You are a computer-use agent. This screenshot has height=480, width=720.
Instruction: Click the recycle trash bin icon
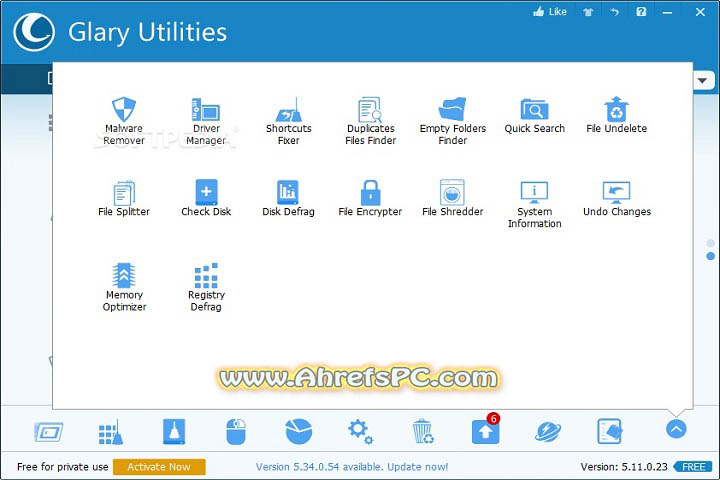pos(422,432)
